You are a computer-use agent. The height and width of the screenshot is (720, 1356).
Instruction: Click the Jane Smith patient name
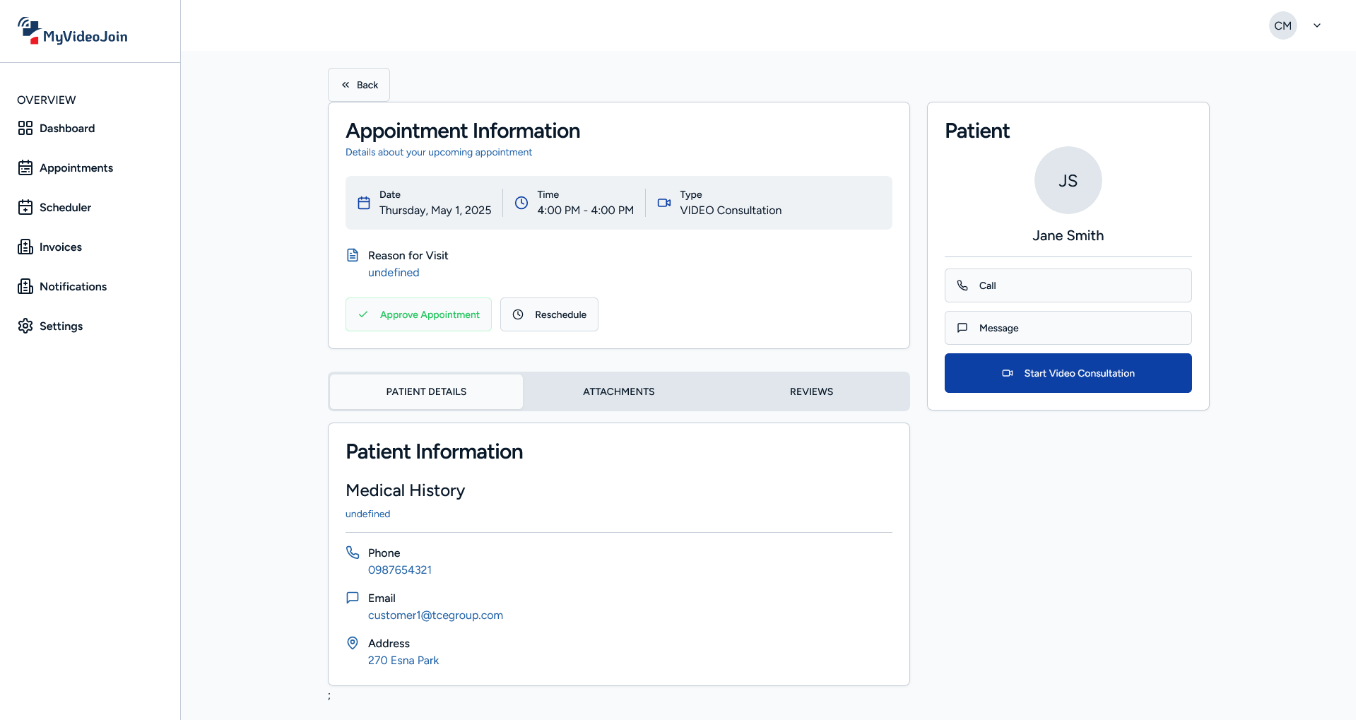tap(1068, 236)
